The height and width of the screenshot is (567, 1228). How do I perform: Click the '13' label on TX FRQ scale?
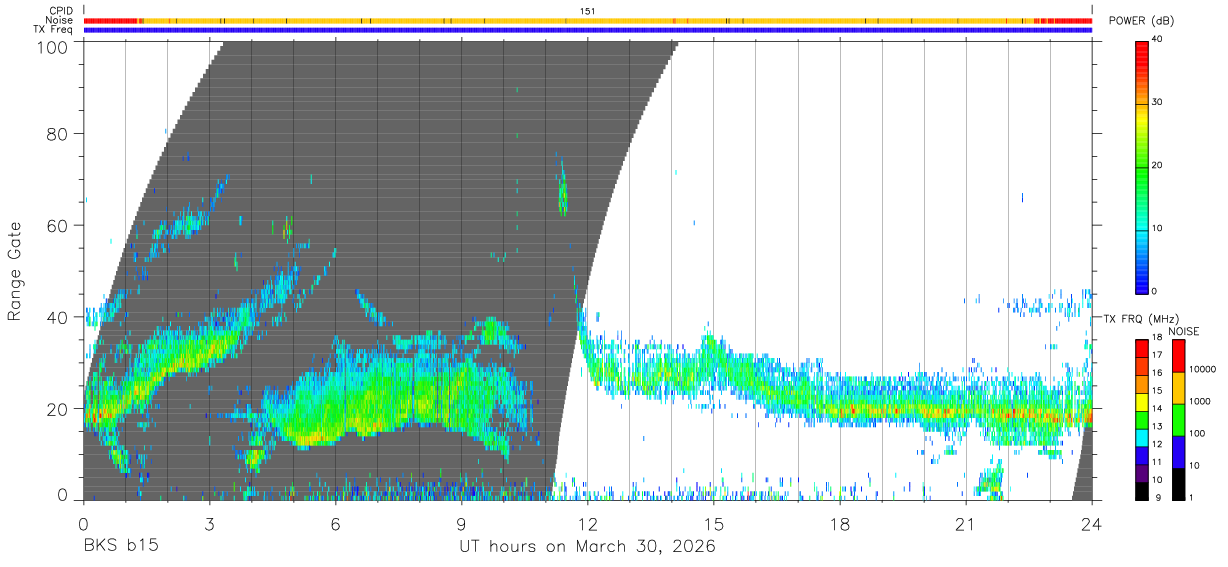tap(1157, 427)
